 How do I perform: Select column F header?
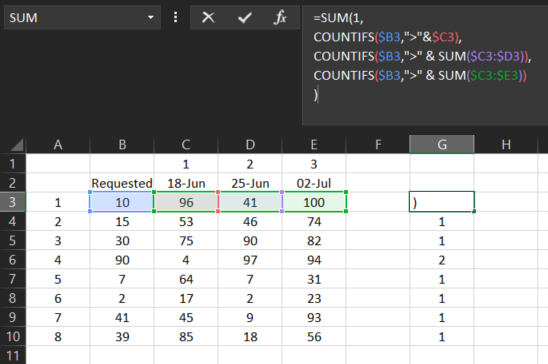378,144
